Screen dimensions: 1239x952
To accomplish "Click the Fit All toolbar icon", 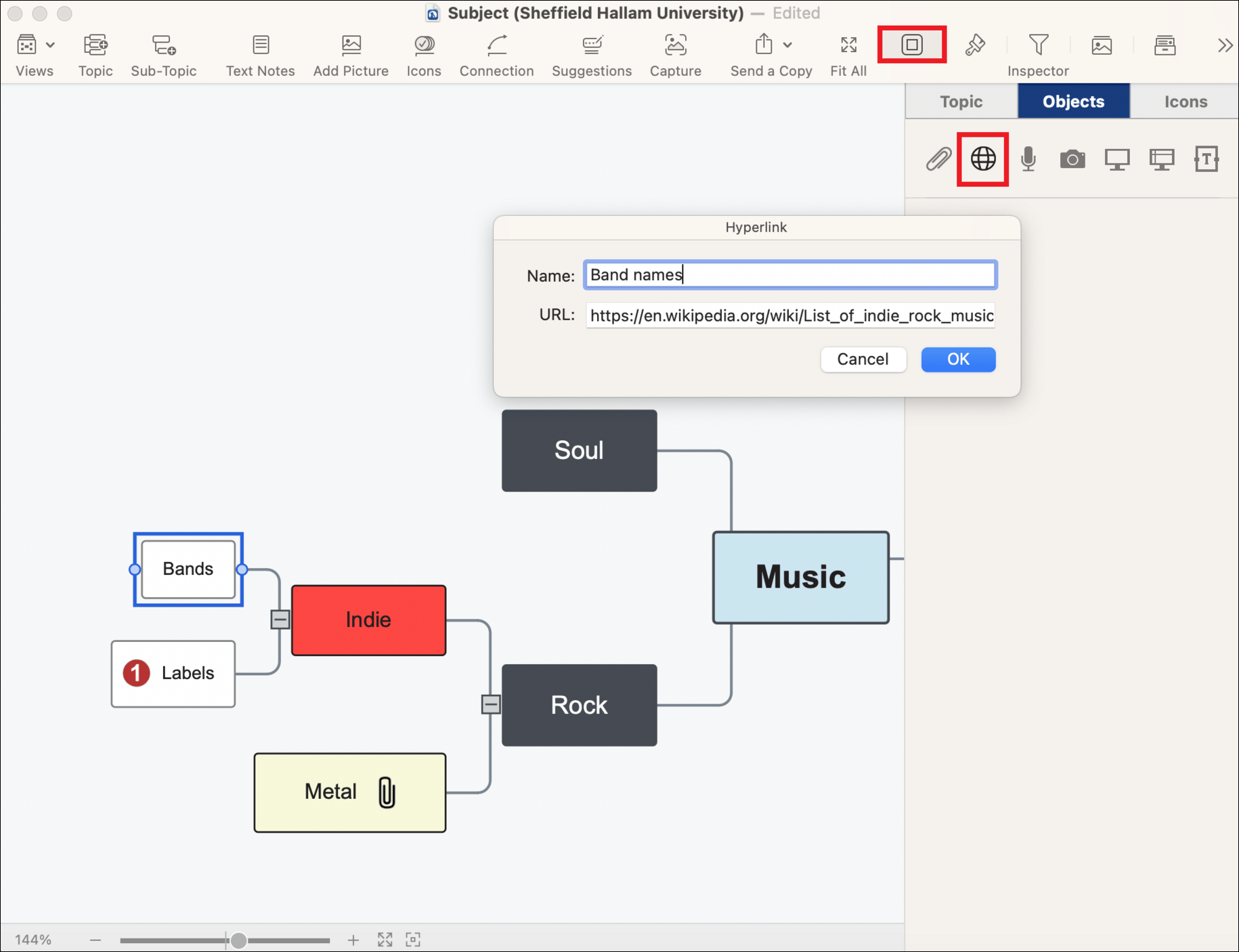I will point(848,45).
